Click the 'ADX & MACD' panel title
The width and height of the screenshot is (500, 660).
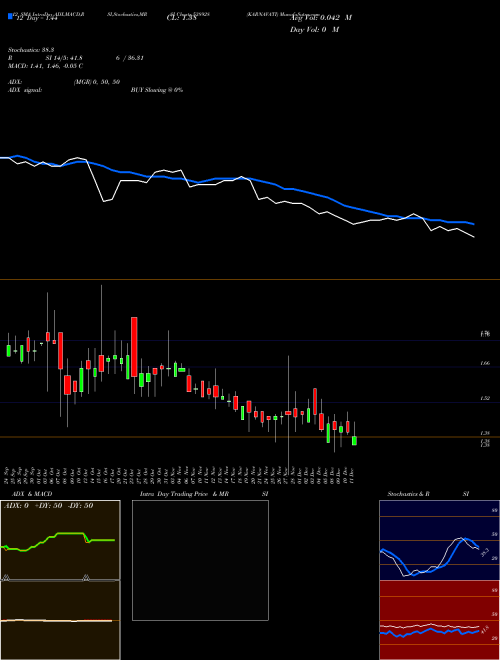point(32,494)
